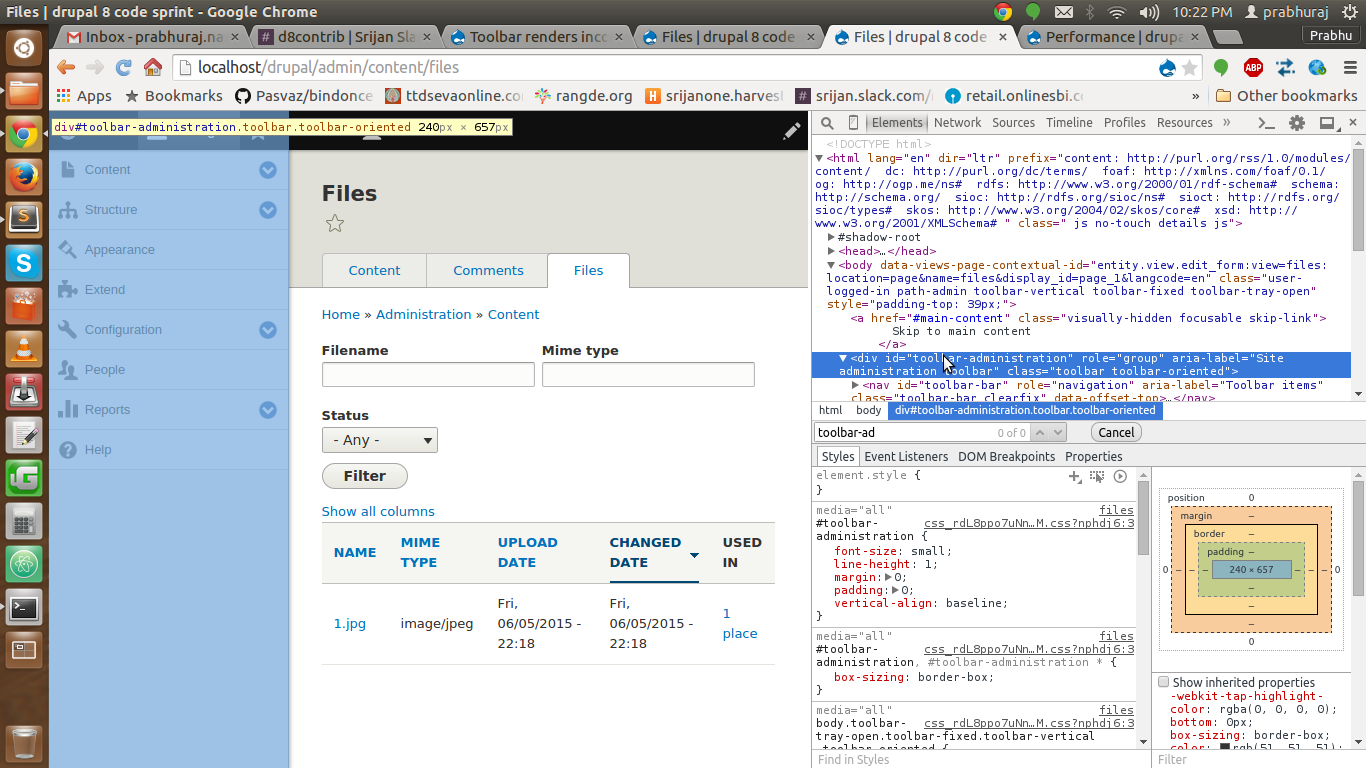The height and width of the screenshot is (768, 1366).
Task: Change DevTools dock side icon
Action: (1327, 123)
